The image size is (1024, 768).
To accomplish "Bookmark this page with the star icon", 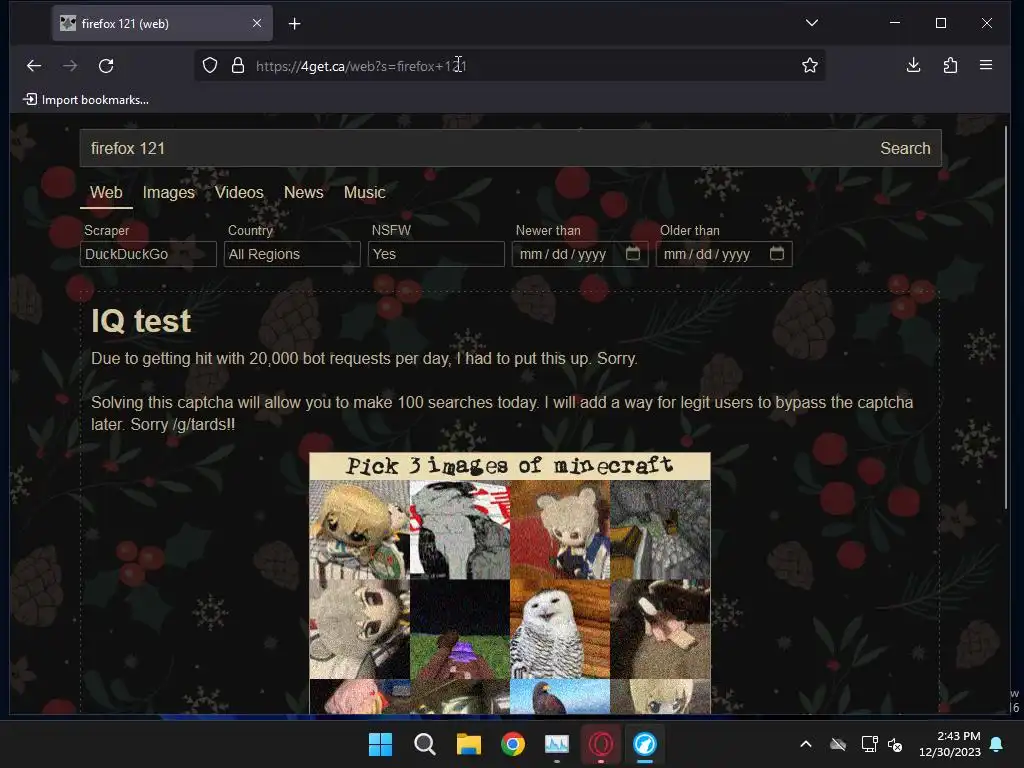I will click(810, 65).
